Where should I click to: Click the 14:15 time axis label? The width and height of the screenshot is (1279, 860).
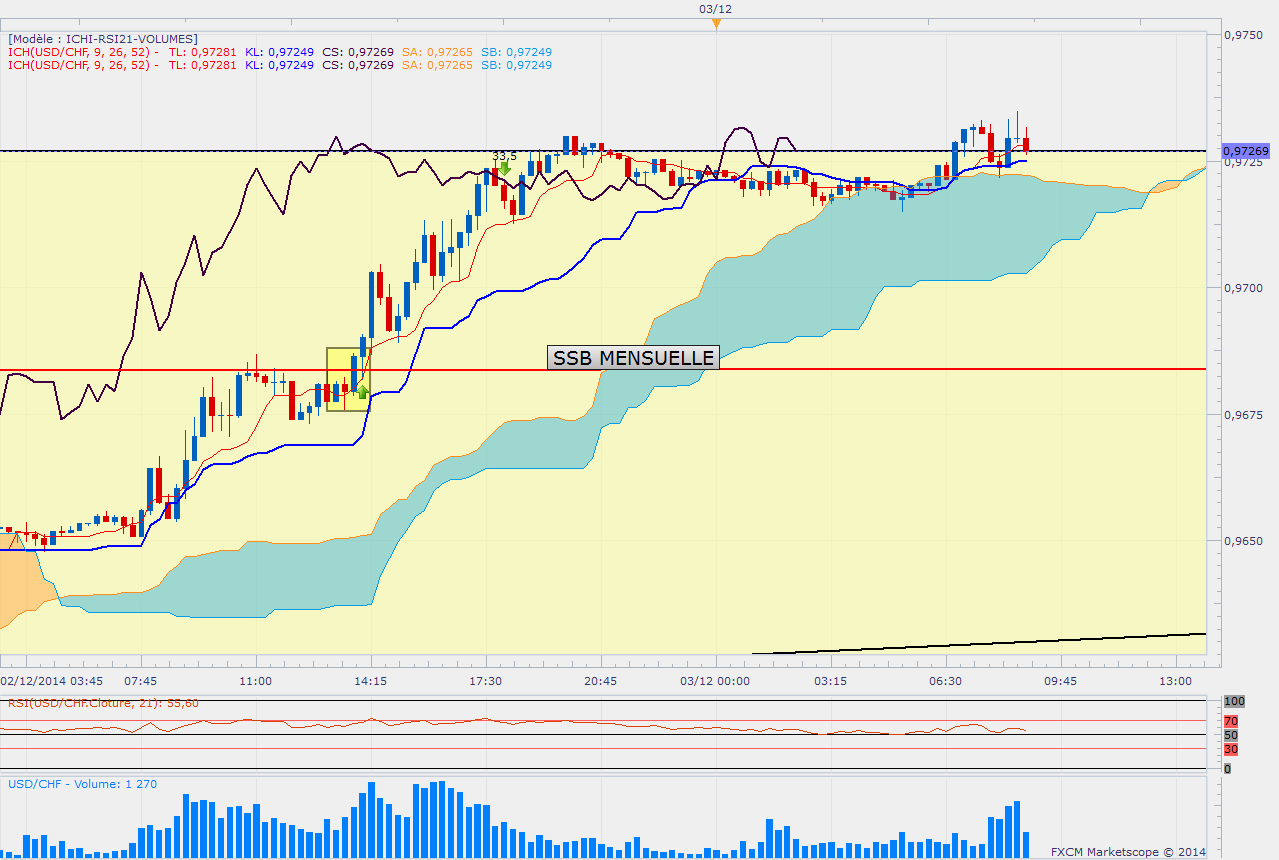371,681
